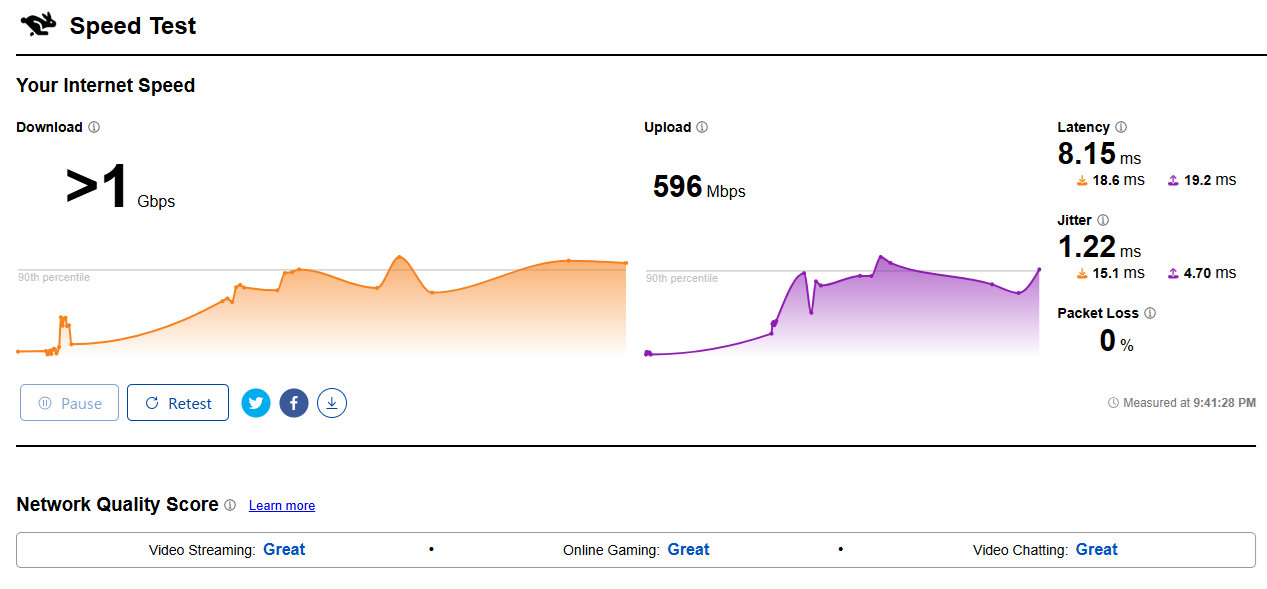Click the Measured at timestamp

tap(1182, 403)
